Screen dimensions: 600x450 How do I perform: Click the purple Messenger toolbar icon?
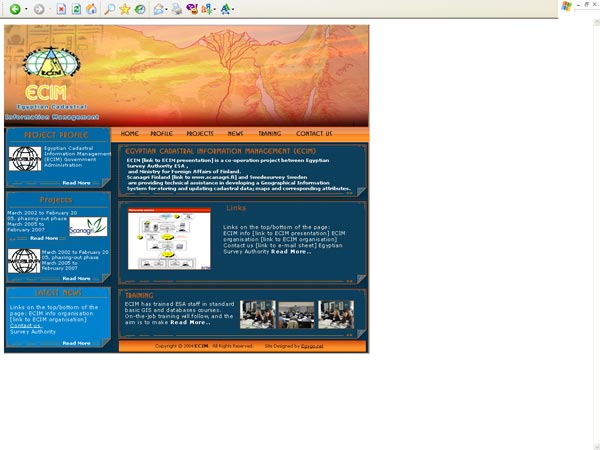(x=192, y=9)
